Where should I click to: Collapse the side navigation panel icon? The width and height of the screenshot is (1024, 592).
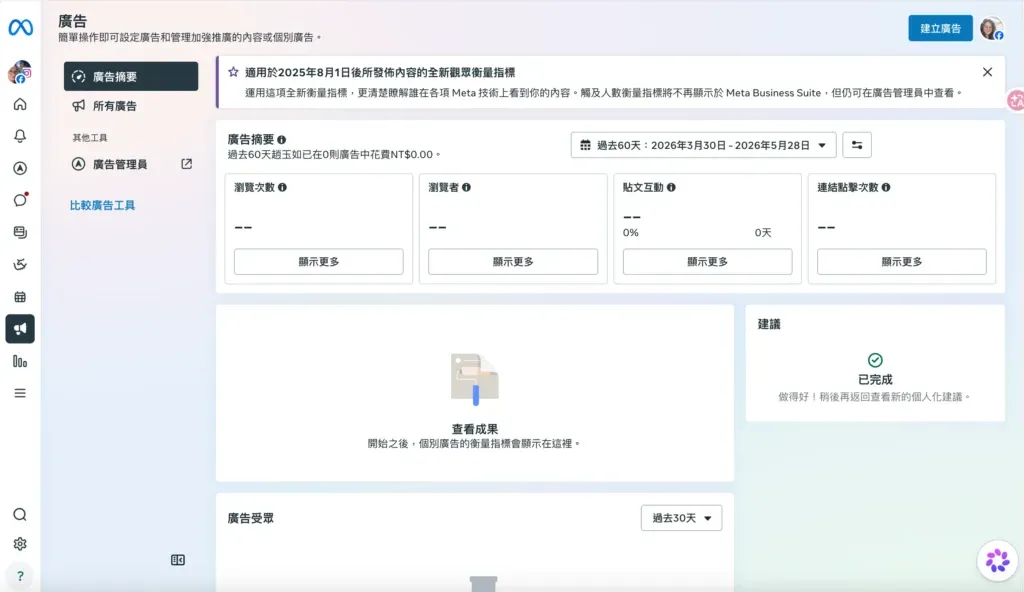click(178, 560)
